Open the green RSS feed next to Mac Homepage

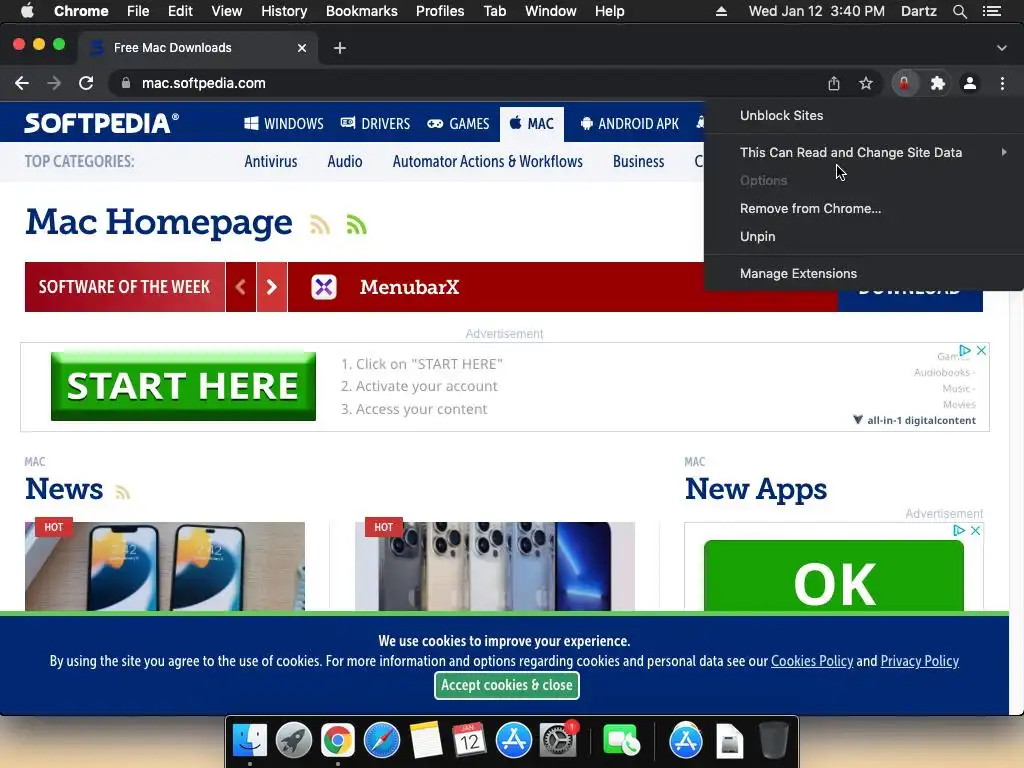tap(357, 225)
